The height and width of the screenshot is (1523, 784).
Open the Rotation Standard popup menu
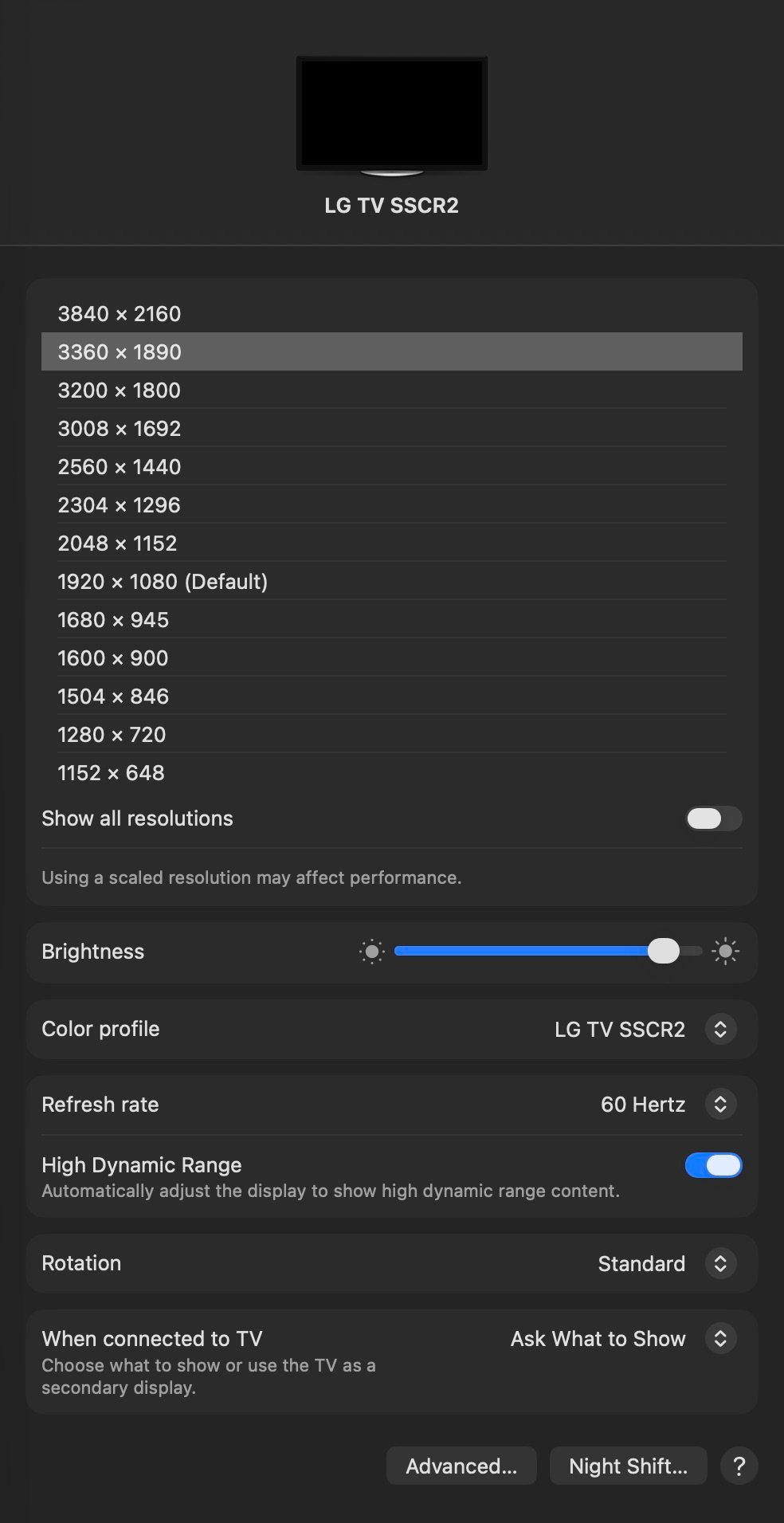(666, 1263)
